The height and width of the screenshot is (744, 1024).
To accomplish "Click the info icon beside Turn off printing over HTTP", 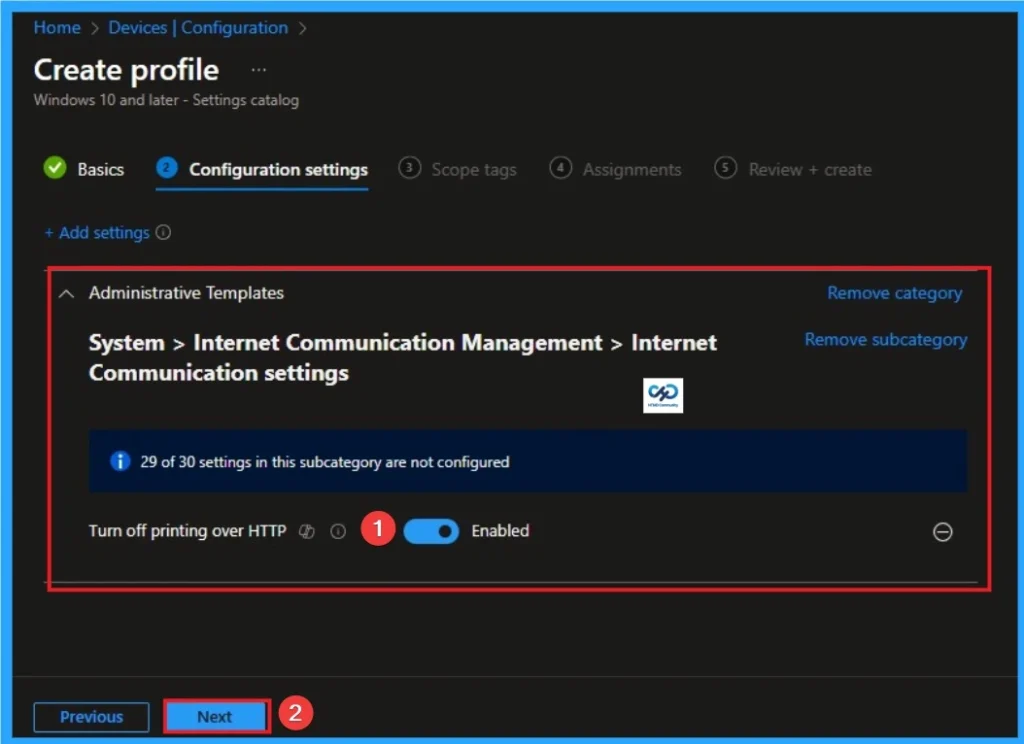I will point(338,531).
